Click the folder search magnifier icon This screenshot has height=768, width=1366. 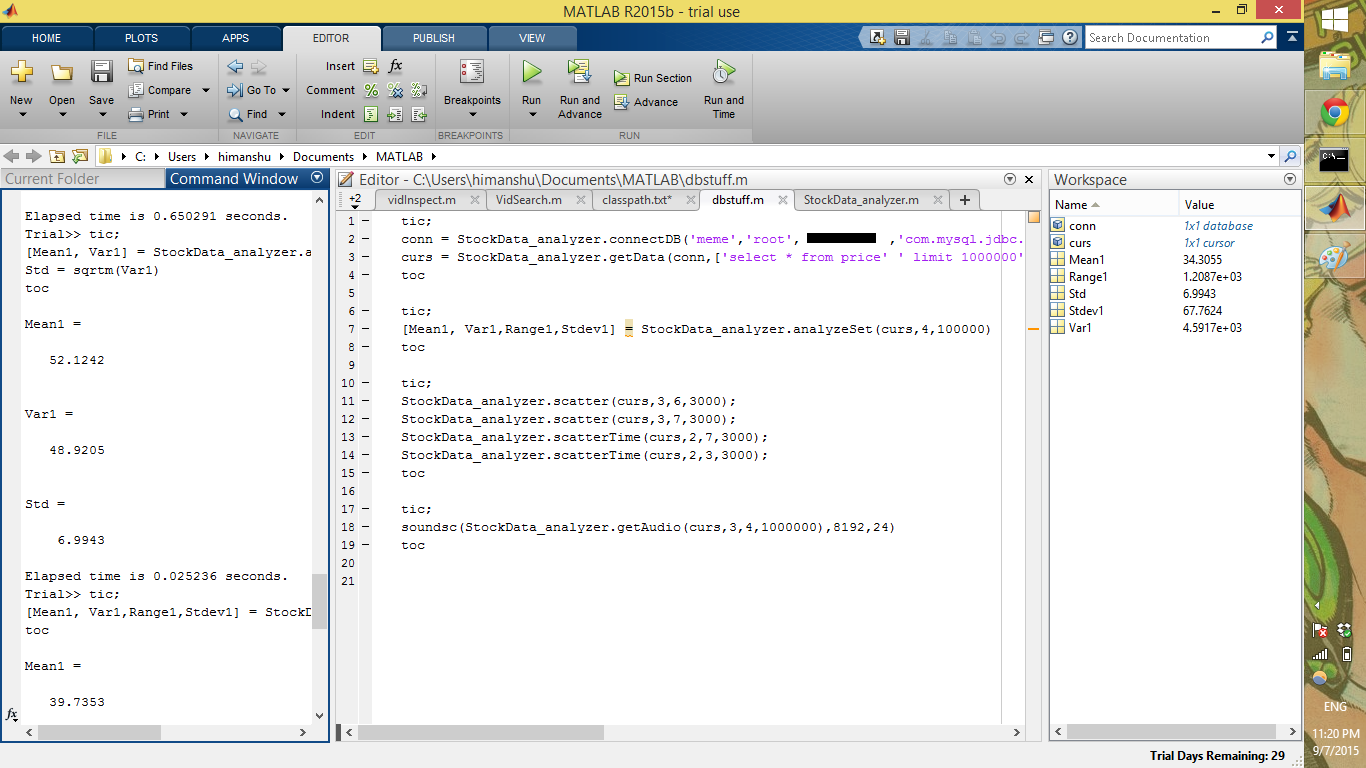tap(1290, 157)
